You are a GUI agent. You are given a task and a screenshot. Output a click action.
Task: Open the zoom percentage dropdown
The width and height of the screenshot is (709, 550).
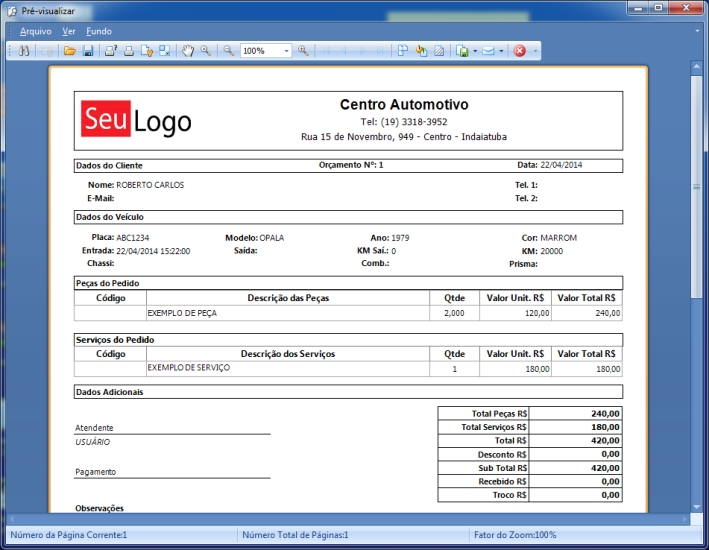coord(286,50)
